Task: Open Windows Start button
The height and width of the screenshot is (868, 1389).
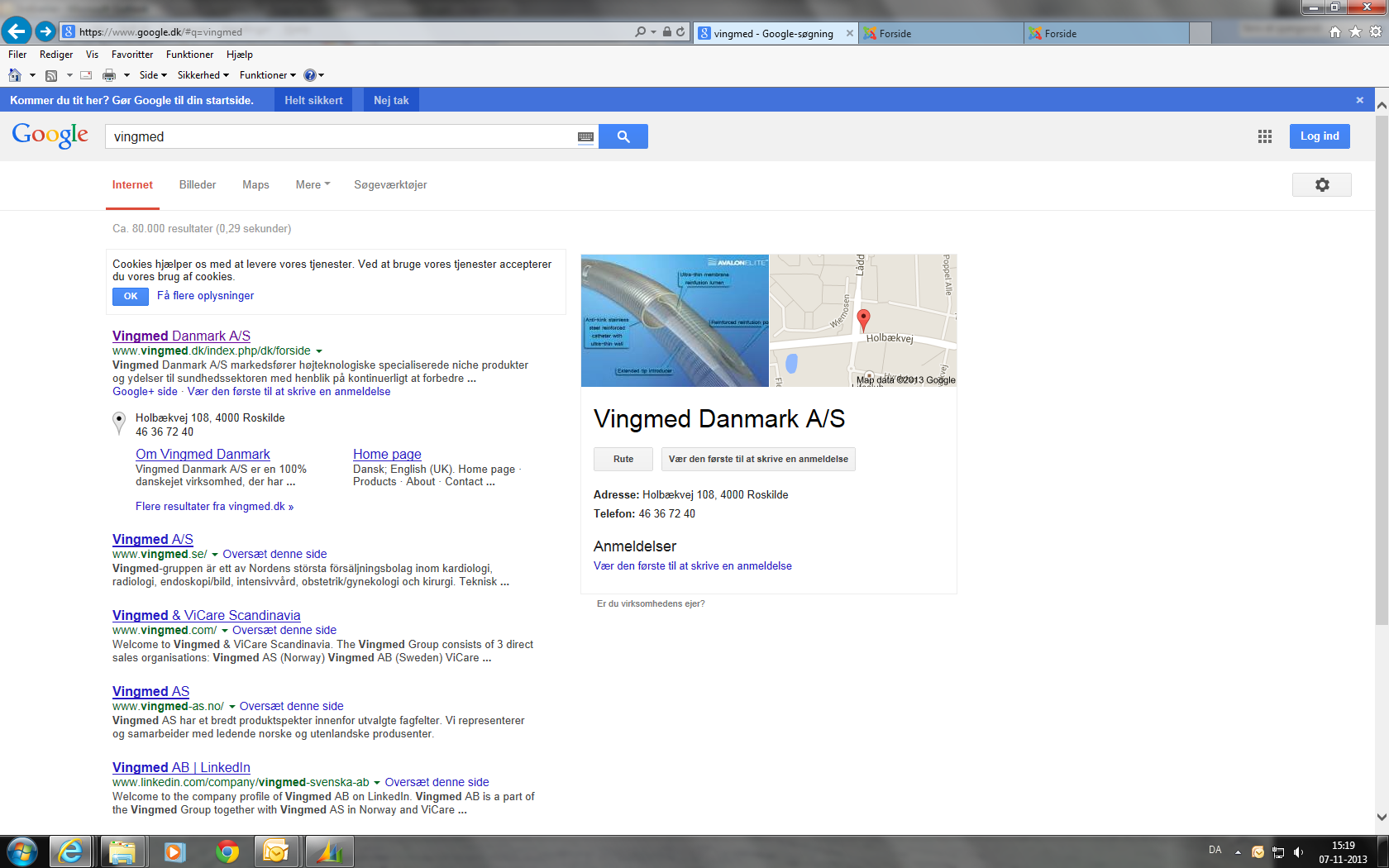Action: point(22,851)
